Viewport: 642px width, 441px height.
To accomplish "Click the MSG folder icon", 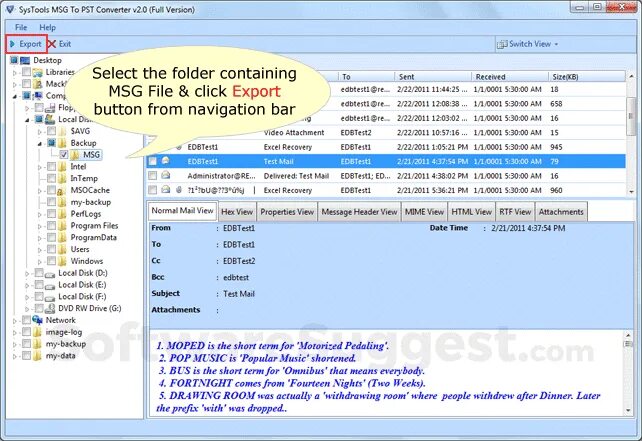I will [75, 155].
